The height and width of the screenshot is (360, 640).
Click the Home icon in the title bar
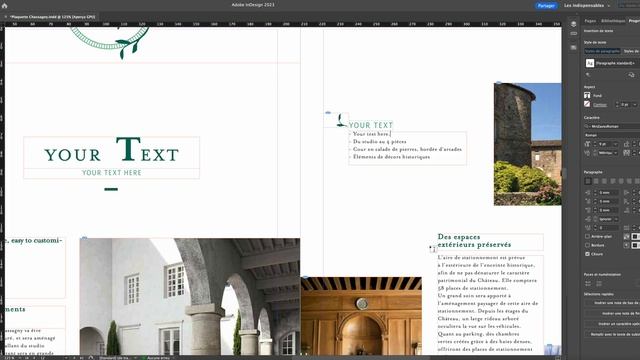click(4, 6)
